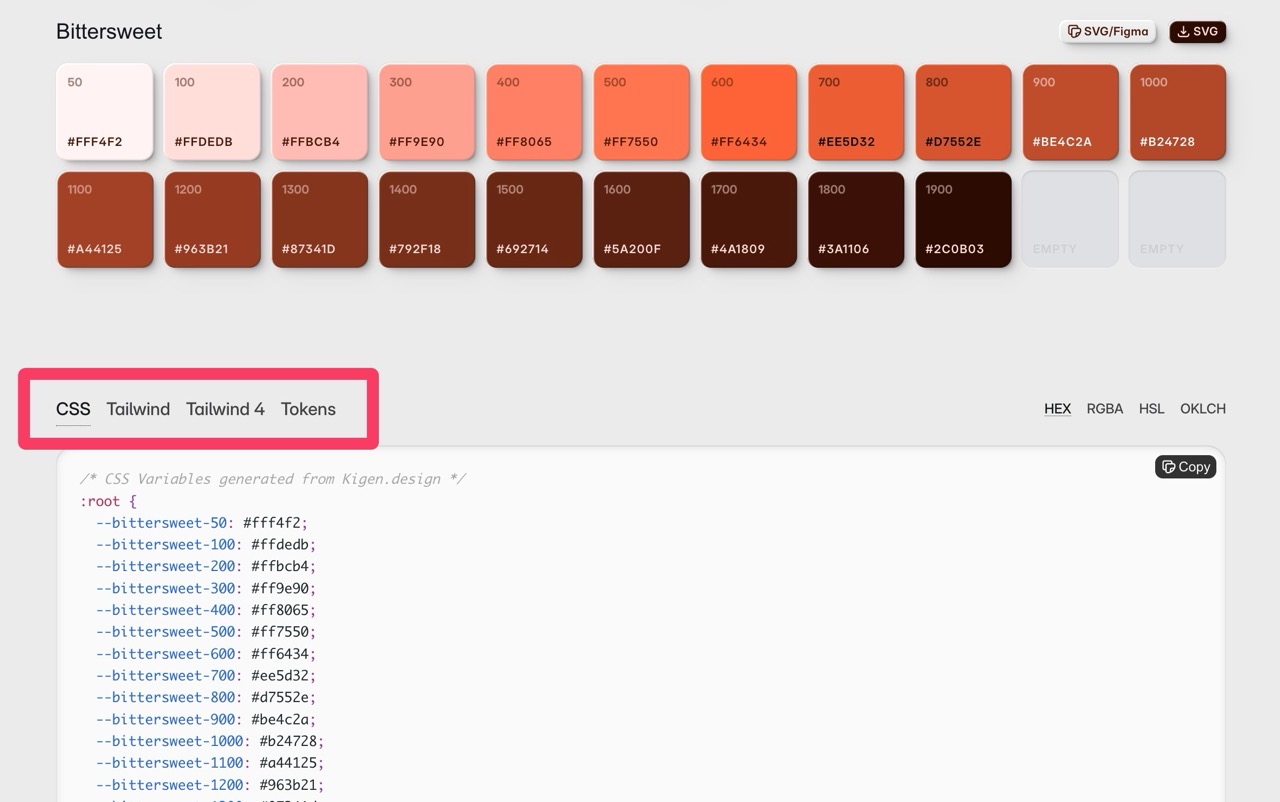Select the CSS tab
The image size is (1280, 802).
point(73,409)
